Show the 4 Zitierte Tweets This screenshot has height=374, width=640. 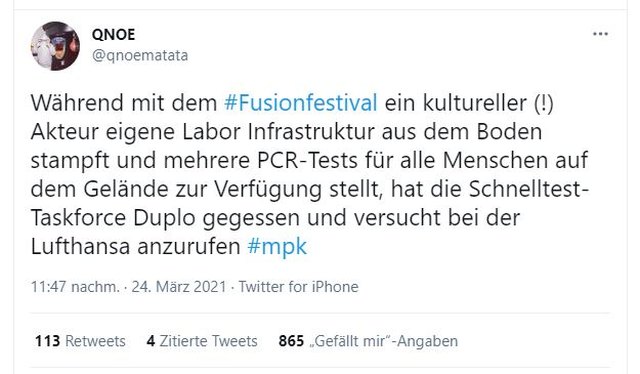click(x=202, y=341)
